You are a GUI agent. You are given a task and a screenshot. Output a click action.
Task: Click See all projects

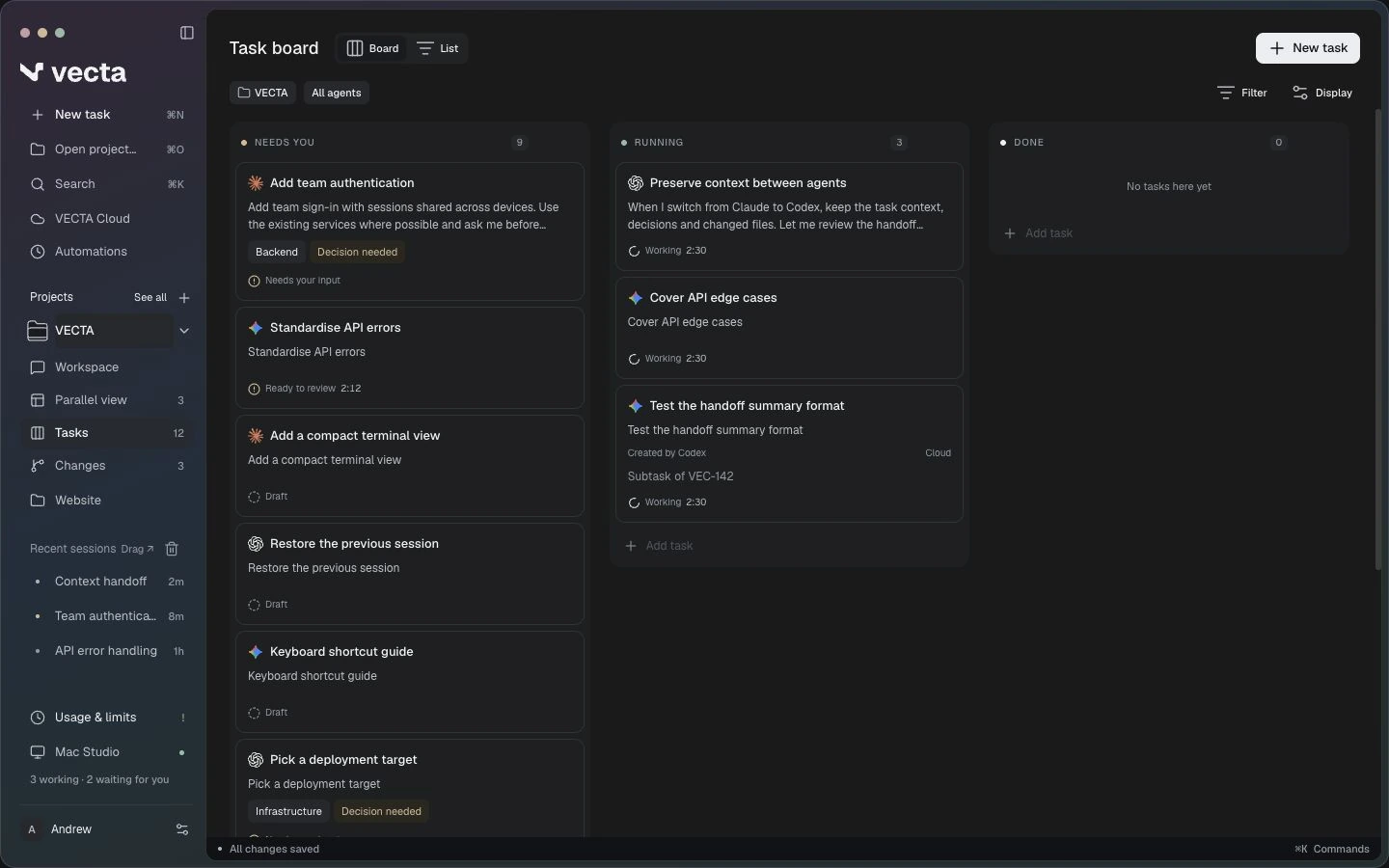[150, 298]
